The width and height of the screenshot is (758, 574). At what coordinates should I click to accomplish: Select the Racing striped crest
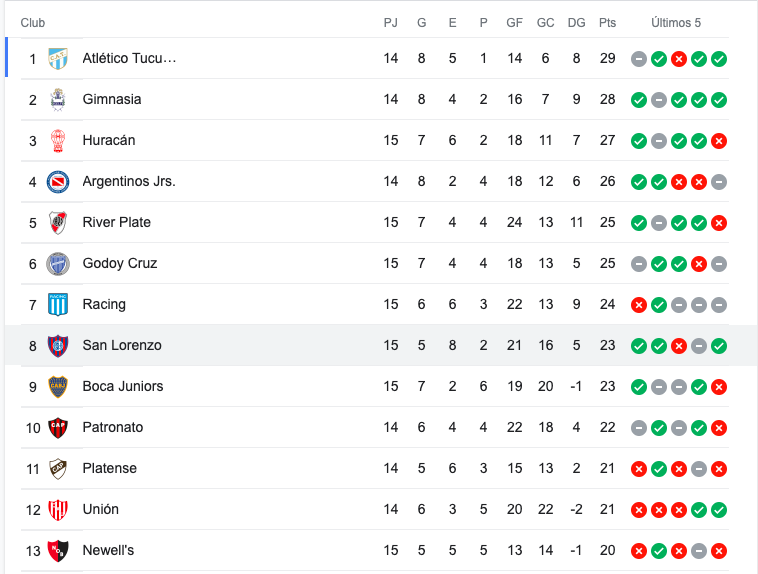pyautogui.click(x=58, y=305)
